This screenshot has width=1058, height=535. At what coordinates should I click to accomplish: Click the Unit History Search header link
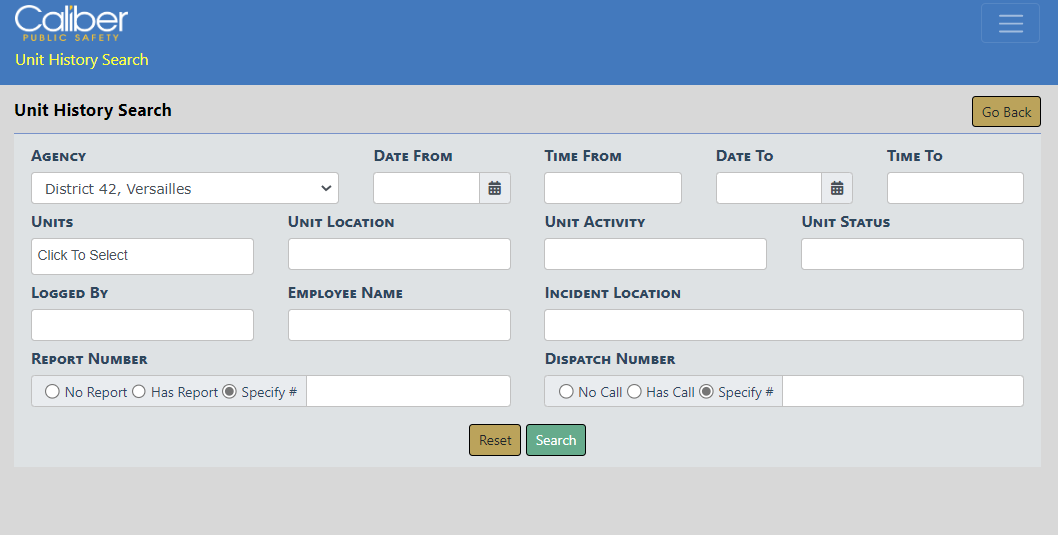(82, 60)
